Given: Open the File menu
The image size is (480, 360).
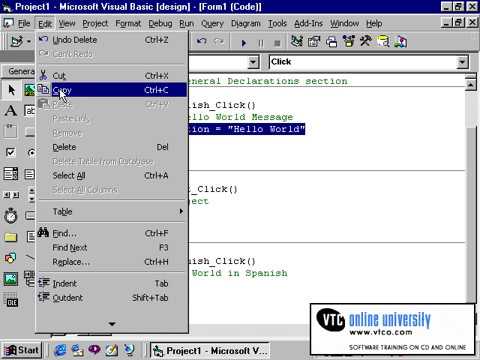Looking at the screenshot, I should click(24, 23).
